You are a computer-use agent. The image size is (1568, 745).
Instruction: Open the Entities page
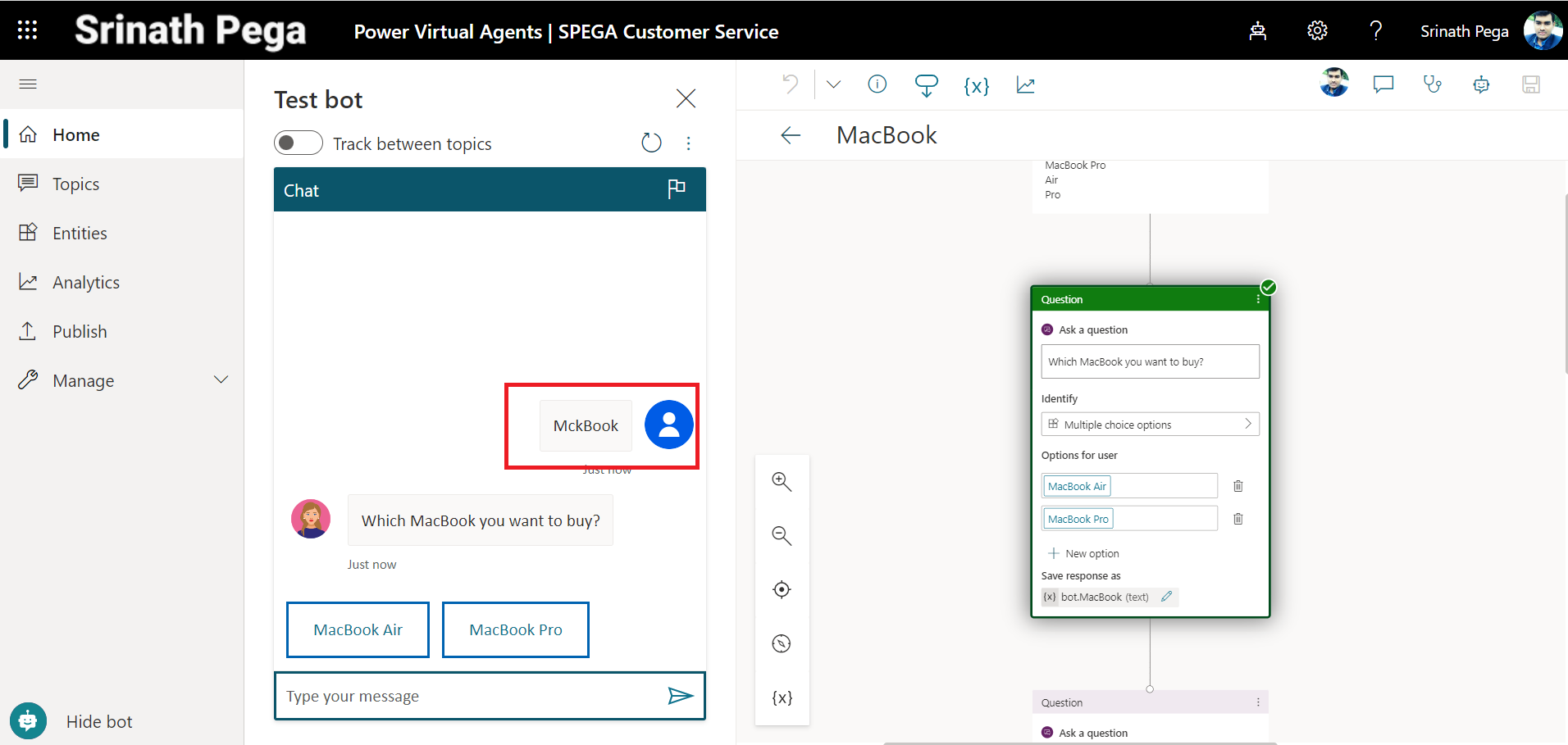tap(80, 233)
